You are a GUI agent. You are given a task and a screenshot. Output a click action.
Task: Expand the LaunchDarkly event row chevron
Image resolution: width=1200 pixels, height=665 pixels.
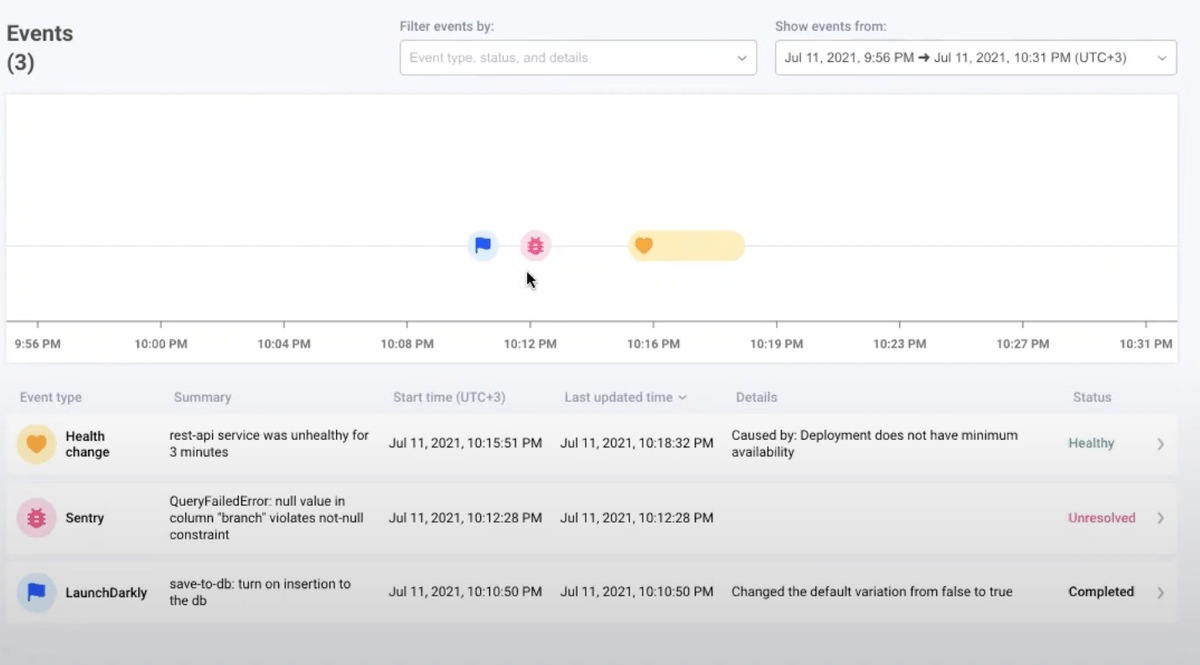pos(1160,592)
